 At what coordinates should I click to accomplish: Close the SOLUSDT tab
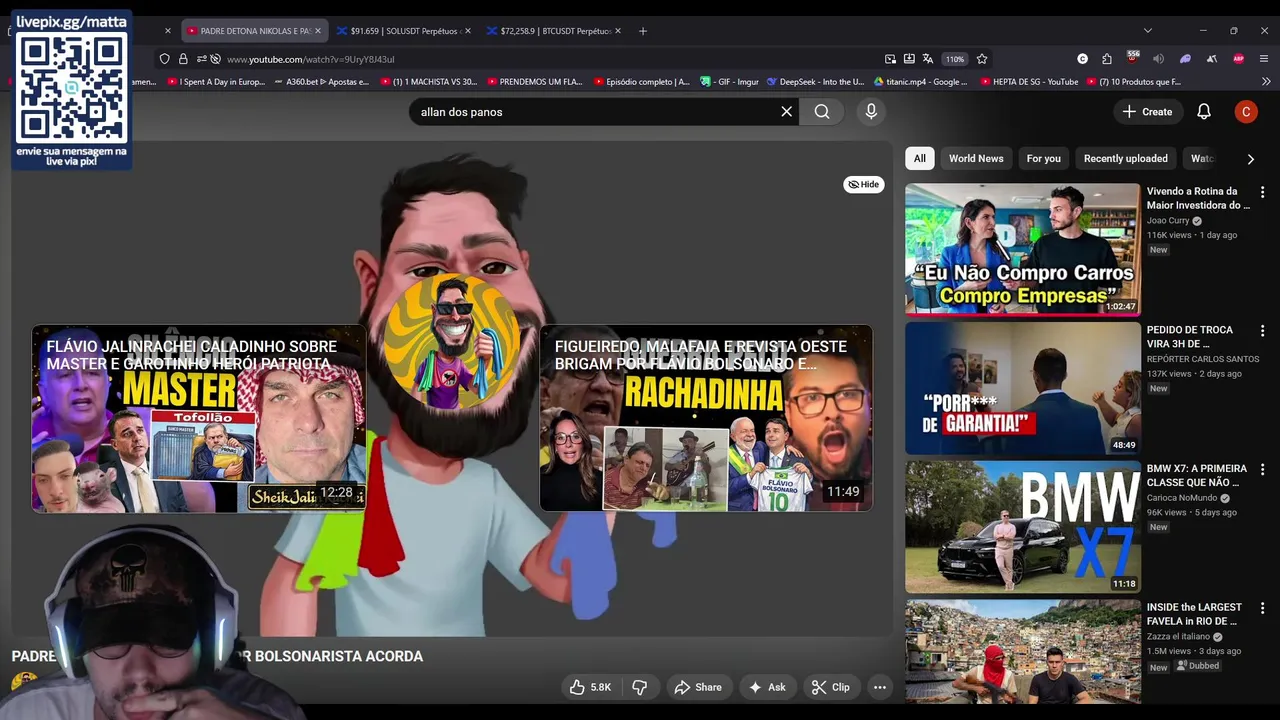click(x=468, y=31)
